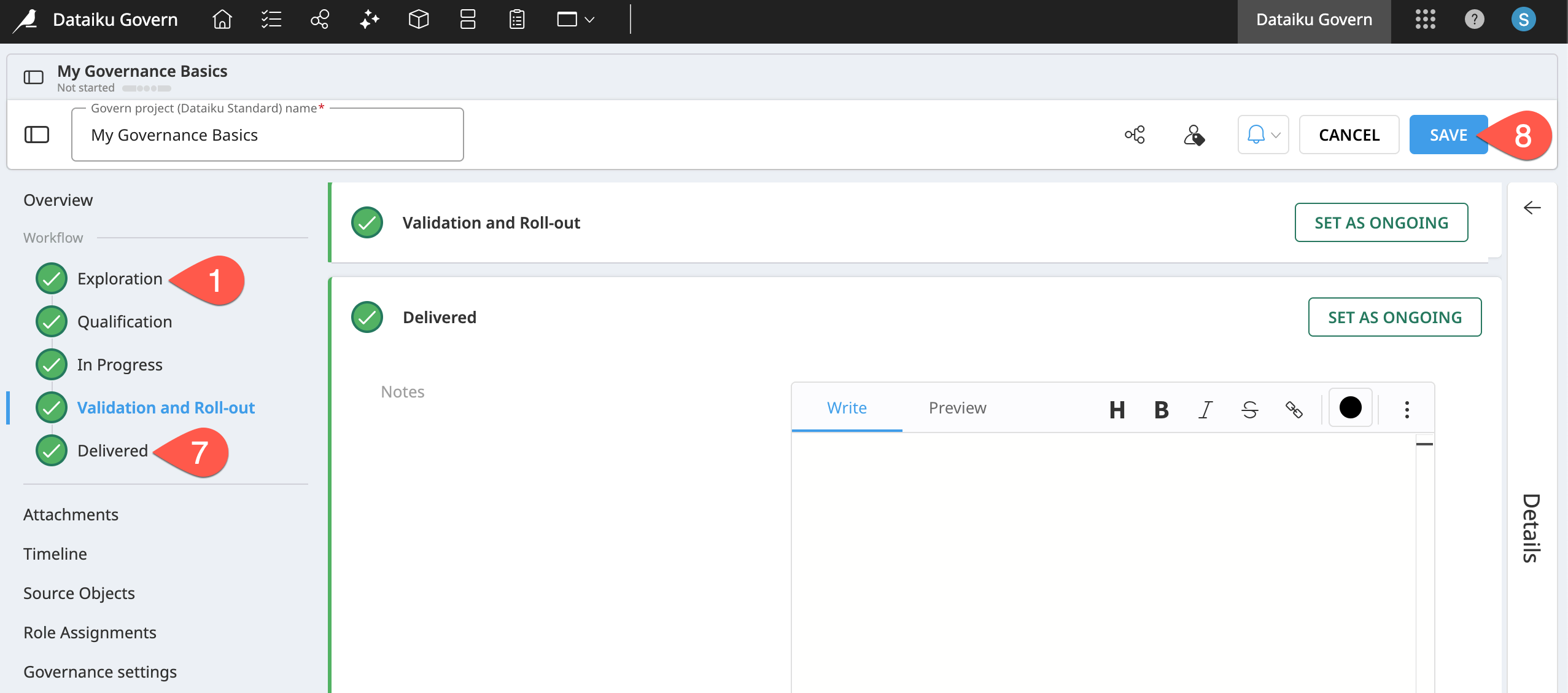Select the sparkles icon in the top toolbar
The height and width of the screenshot is (693, 1568).
[368, 20]
